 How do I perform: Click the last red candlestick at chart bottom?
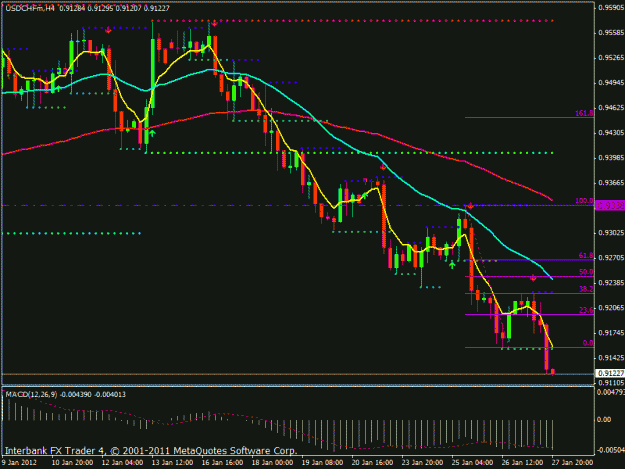coord(552,372)
